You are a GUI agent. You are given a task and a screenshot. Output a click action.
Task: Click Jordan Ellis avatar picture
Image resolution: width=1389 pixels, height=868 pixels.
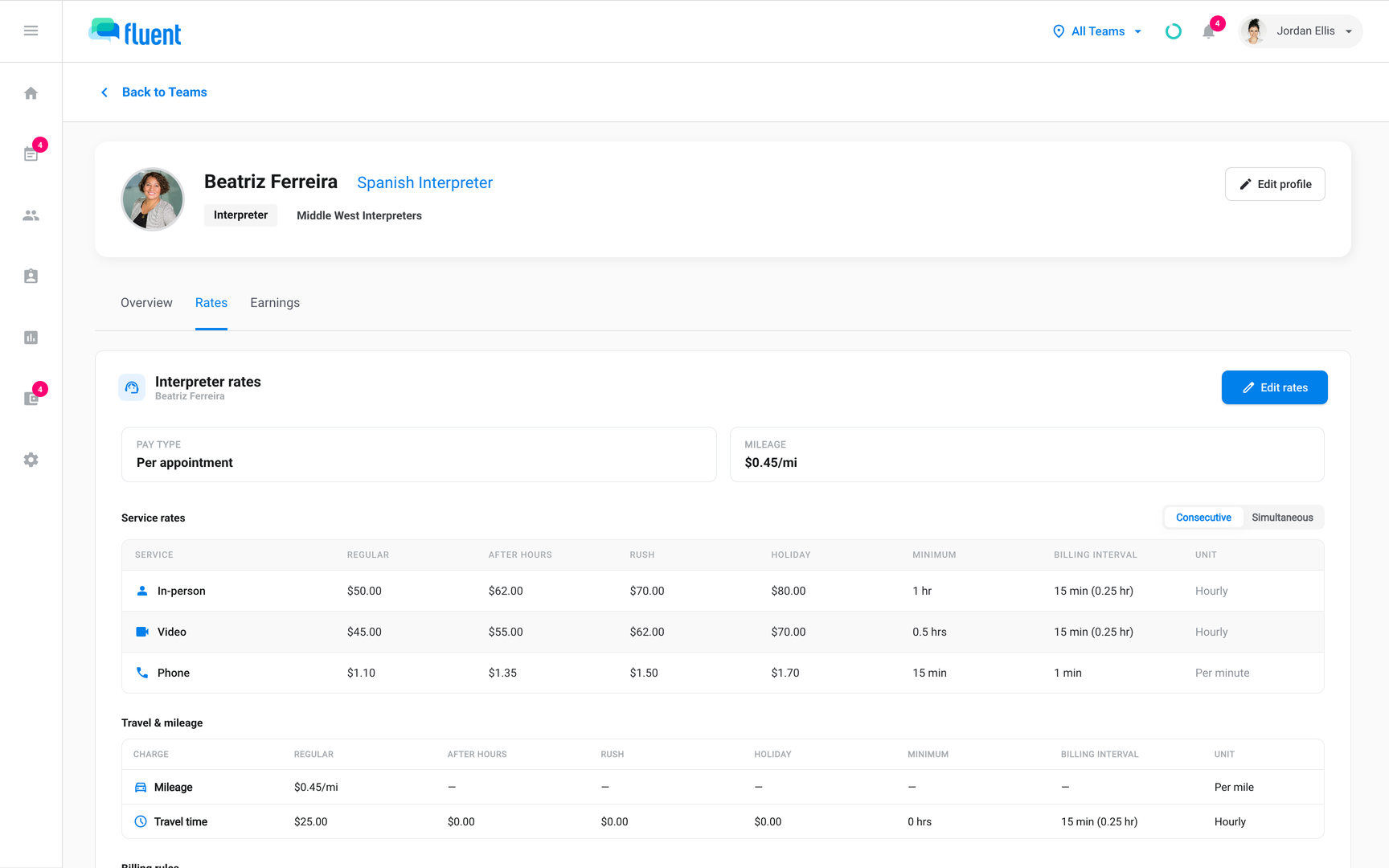1254,31
